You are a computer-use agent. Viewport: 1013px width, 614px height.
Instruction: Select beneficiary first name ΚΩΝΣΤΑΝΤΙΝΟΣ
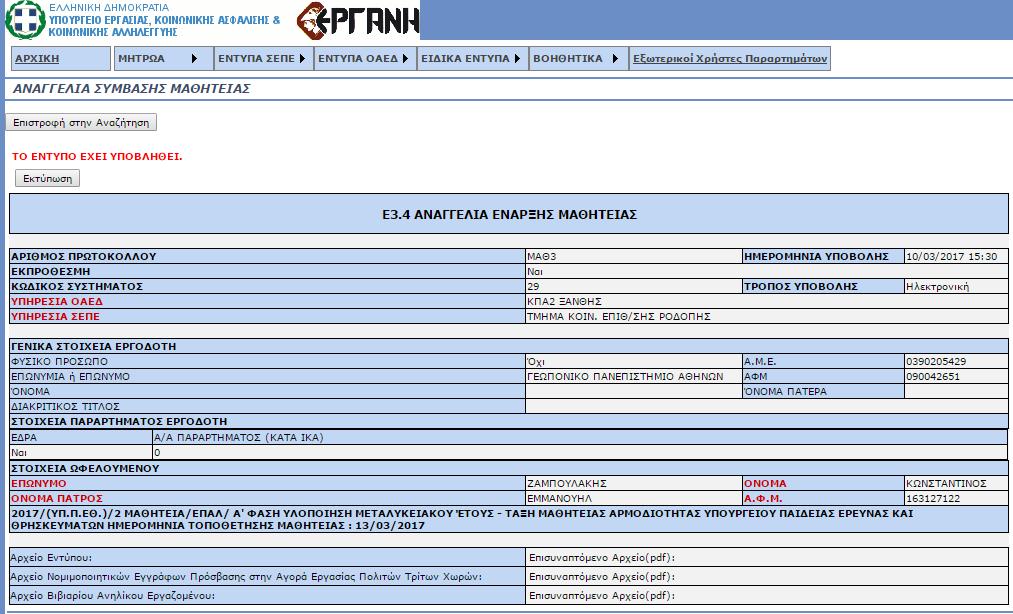946,483
